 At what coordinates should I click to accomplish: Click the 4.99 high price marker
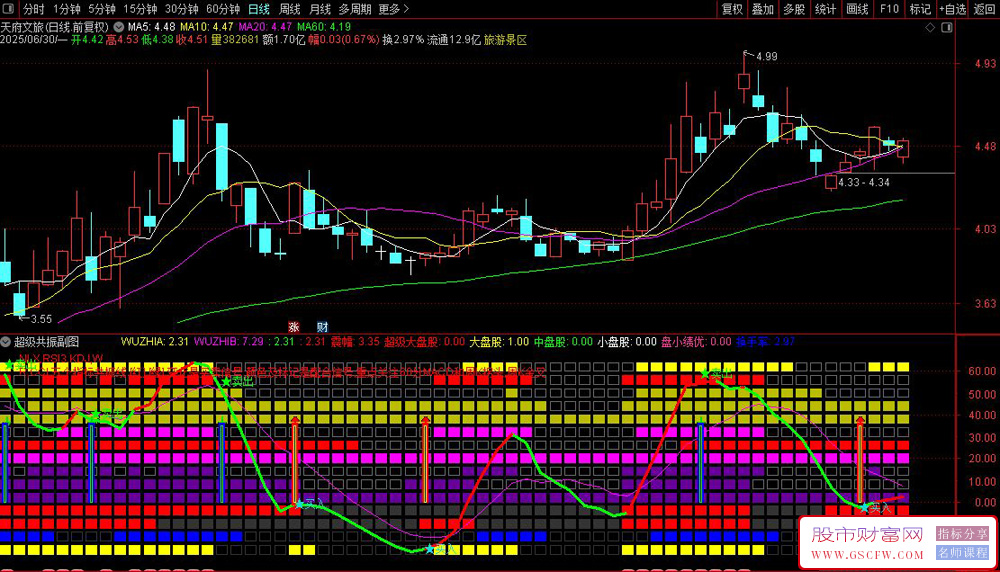(767, 56)
